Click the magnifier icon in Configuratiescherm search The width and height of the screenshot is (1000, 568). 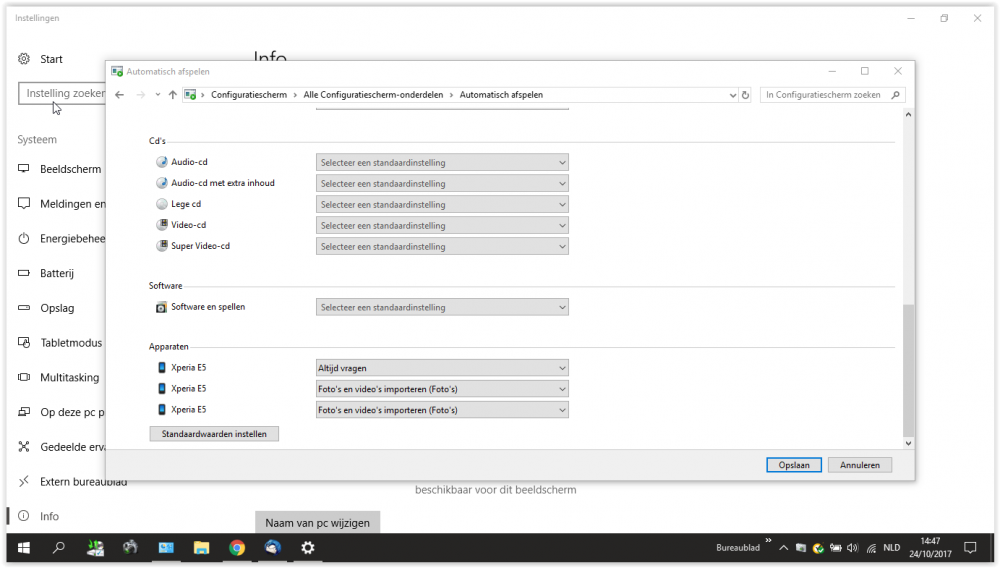895,95
